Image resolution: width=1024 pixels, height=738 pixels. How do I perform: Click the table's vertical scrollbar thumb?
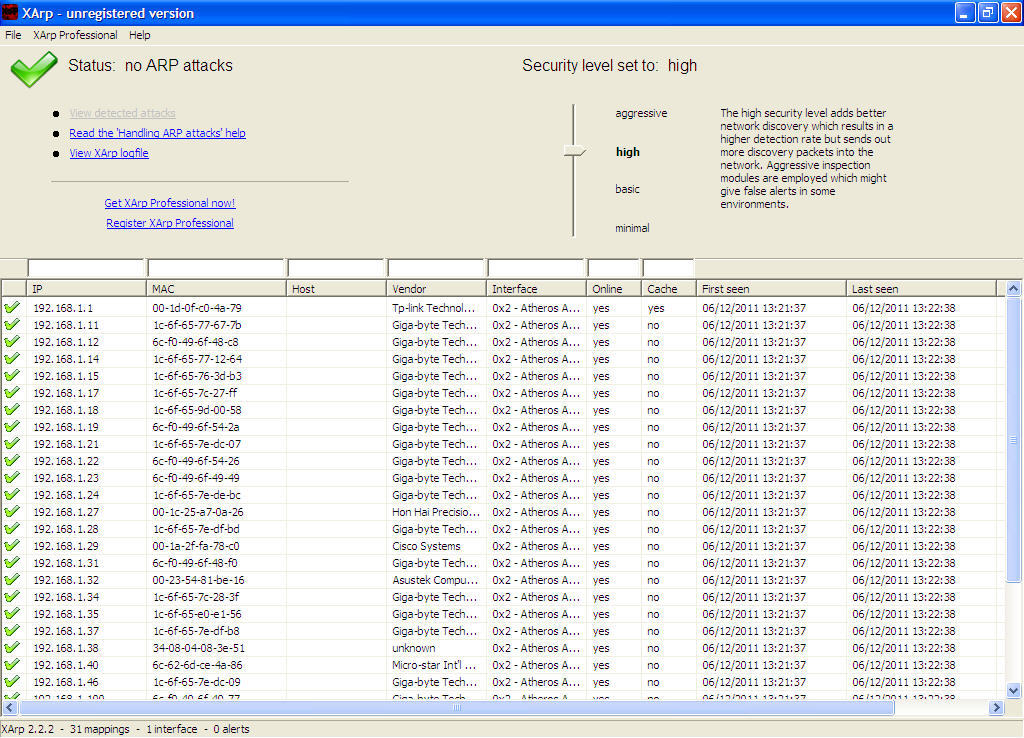click(x=1013, y=439)
